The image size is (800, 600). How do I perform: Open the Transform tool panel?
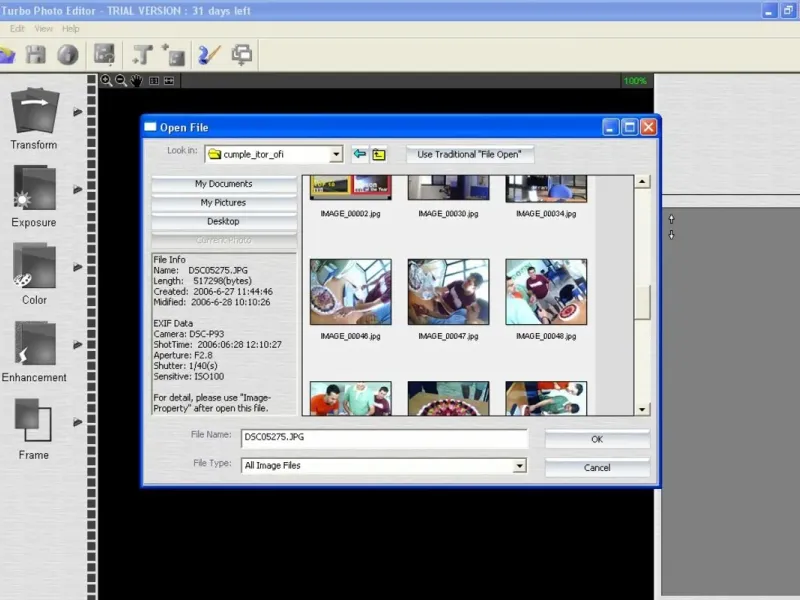(x=34, y=111)
